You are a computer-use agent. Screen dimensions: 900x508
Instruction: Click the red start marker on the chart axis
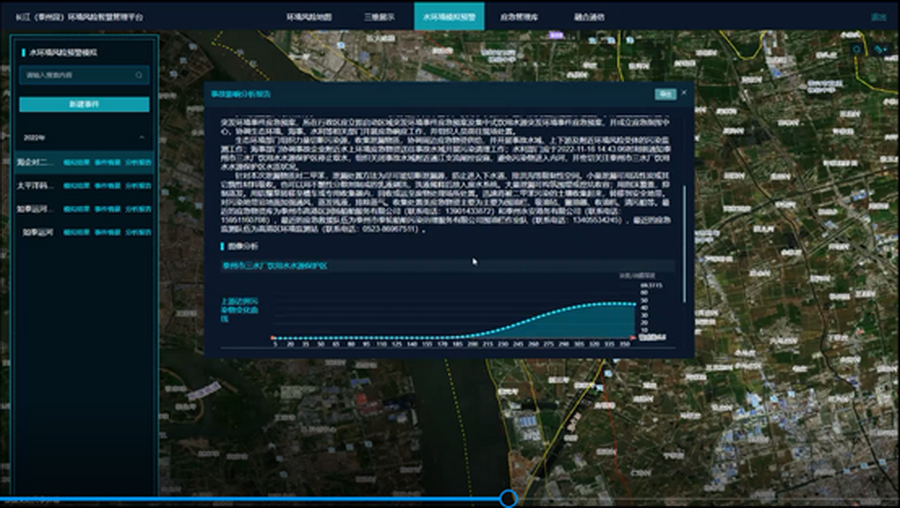coord(273,339)
